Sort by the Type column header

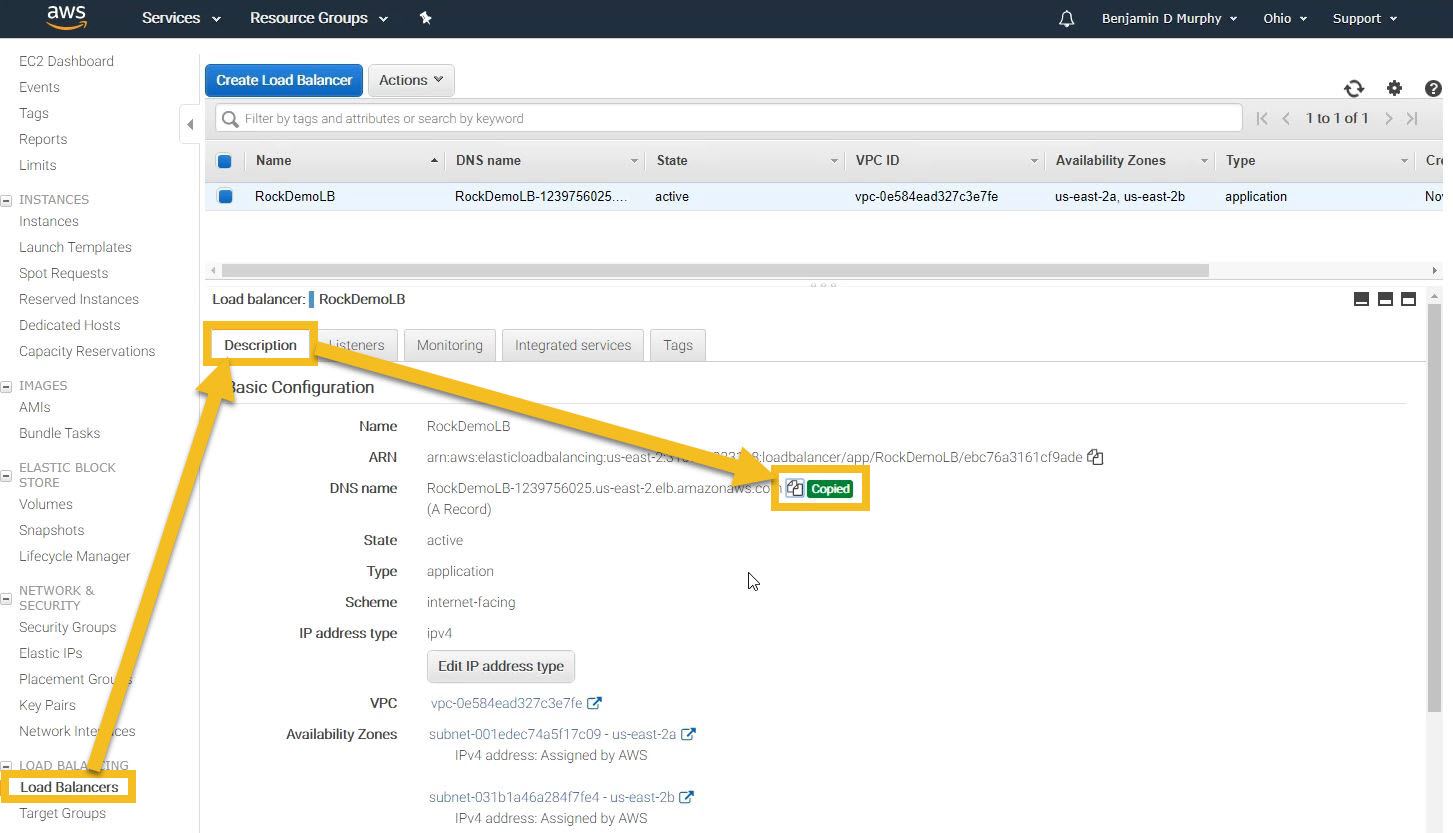tap(1240, 160)
